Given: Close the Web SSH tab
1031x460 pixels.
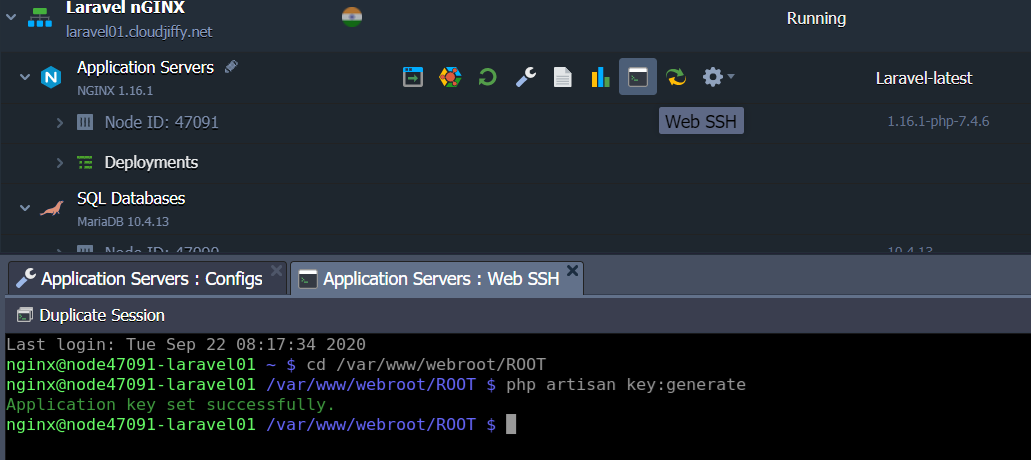Looking at the screenshot, I should 573,270.
